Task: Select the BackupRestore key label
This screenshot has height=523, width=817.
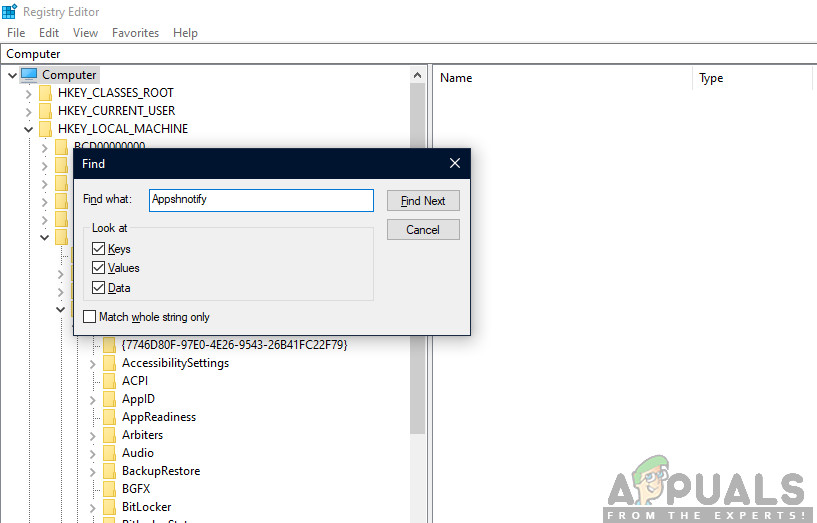Action: [x=161, y=471]
